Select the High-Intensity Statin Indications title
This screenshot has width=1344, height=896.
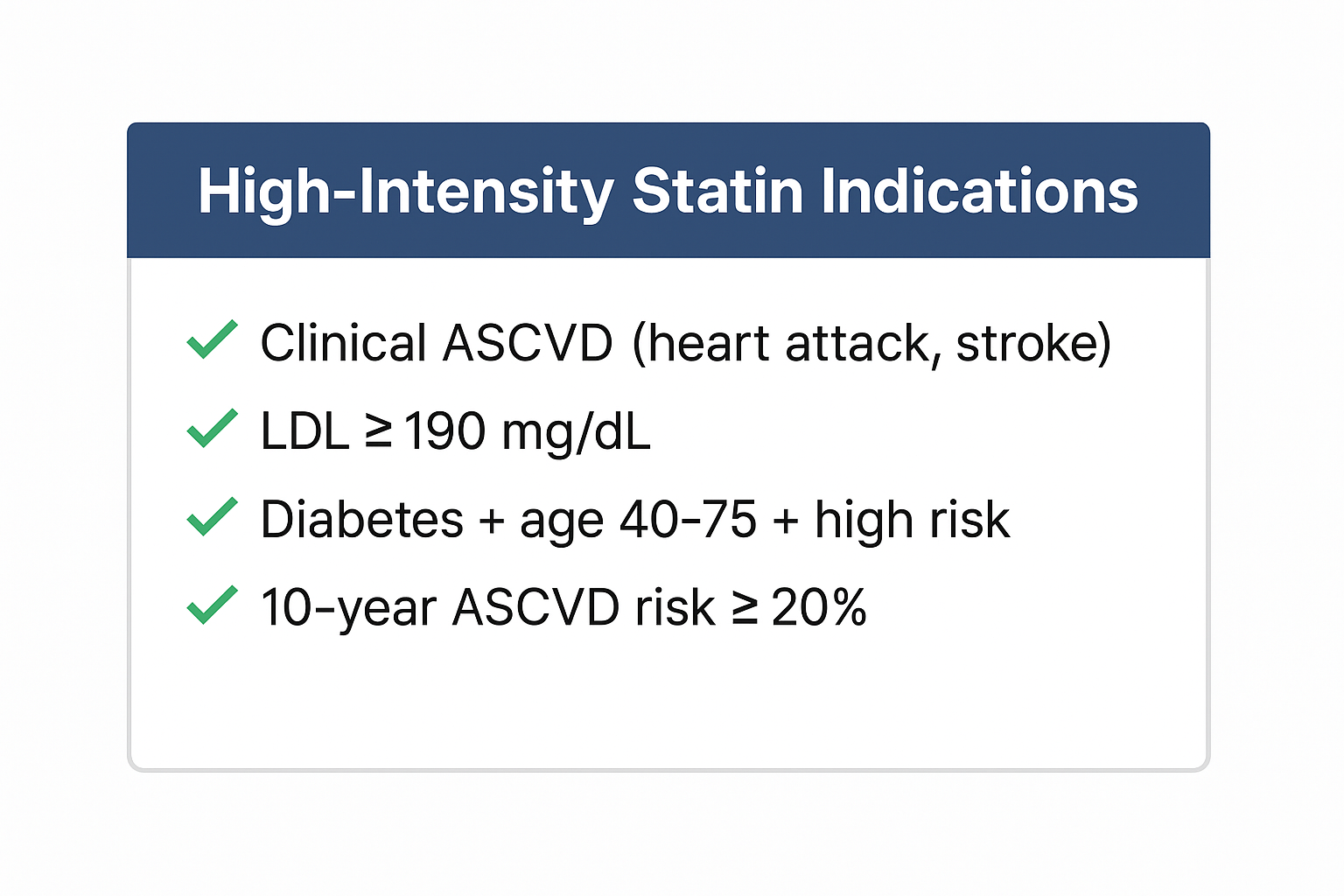click(668, 191)
